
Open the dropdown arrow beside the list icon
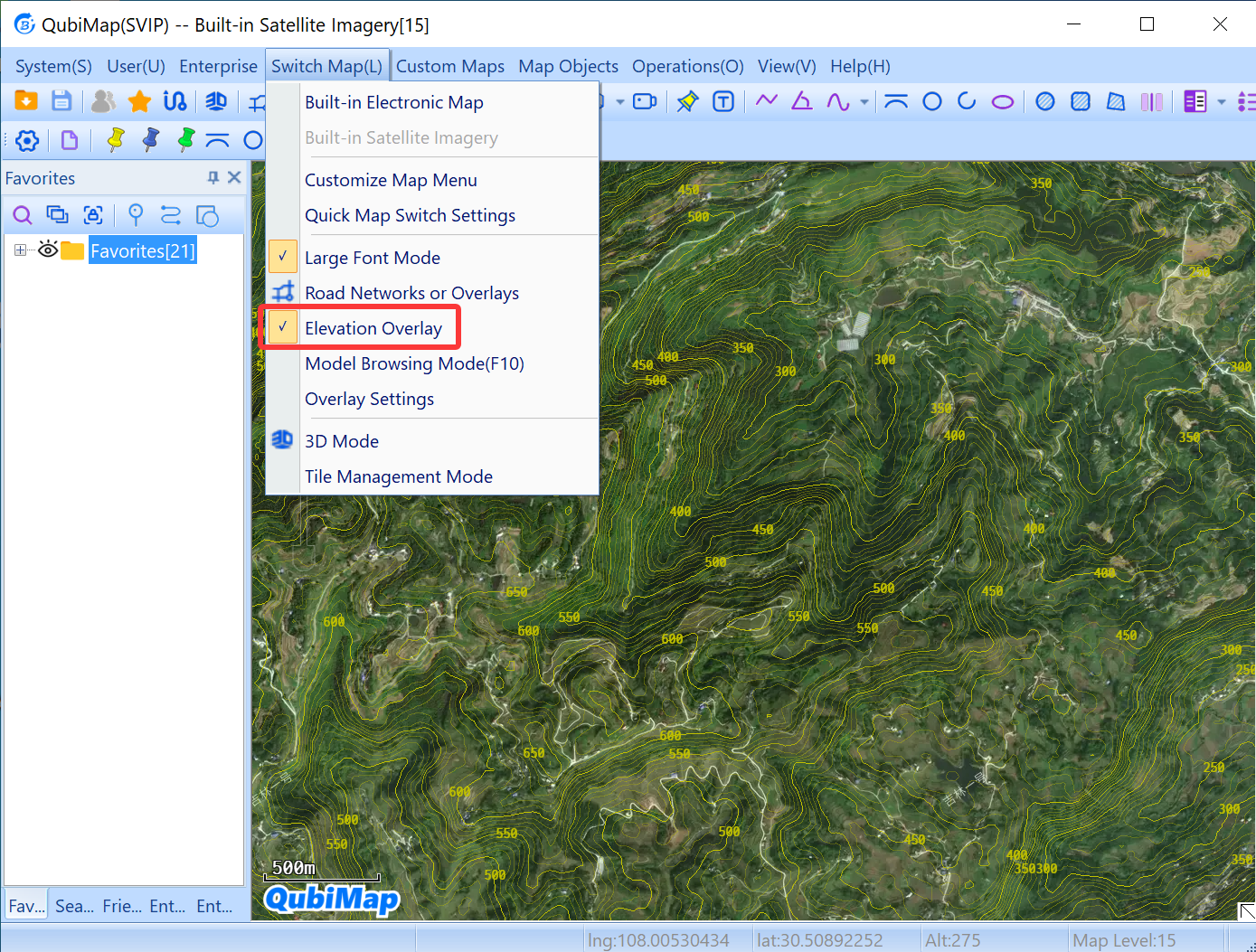click(x=1222, y=101)
